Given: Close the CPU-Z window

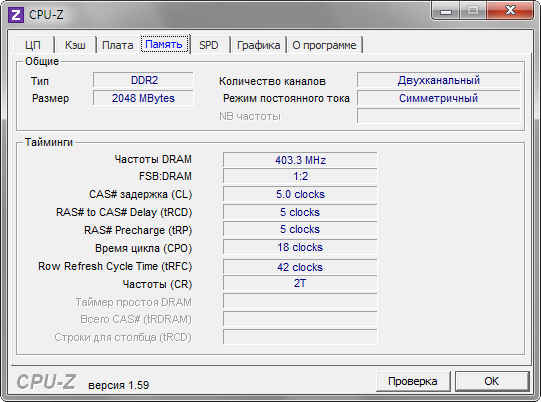Looking at the screenshot, I should [510, 11].
